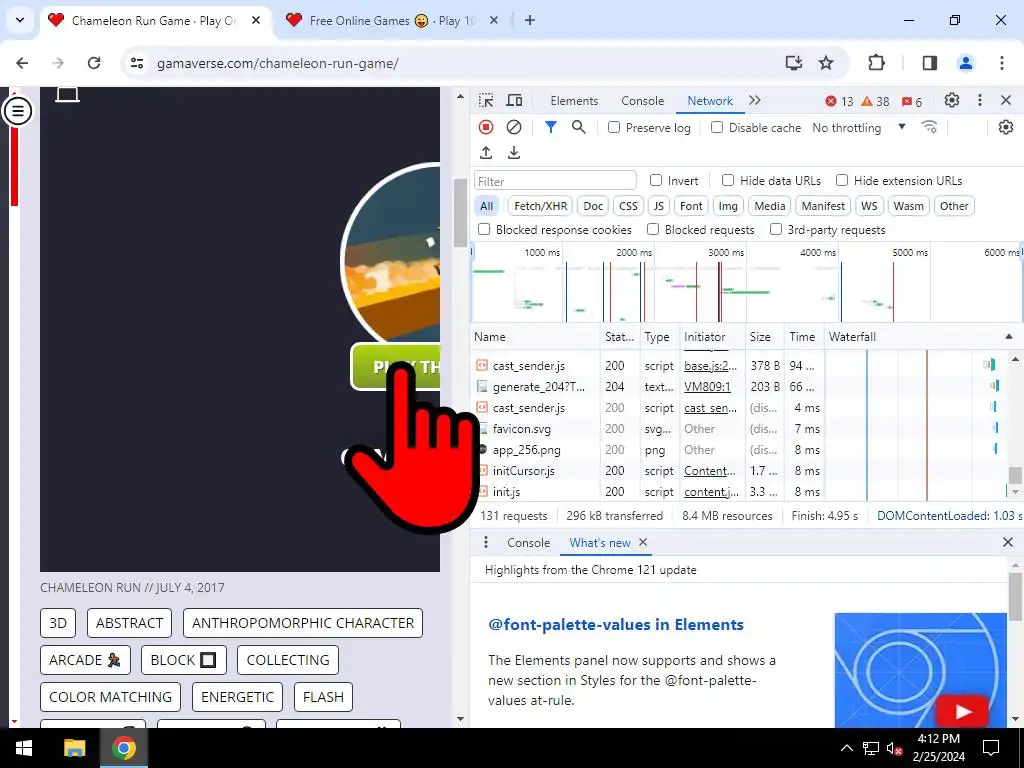Expand more DevTools tabs chevron
1024x768 pixels.
[755, 101]
